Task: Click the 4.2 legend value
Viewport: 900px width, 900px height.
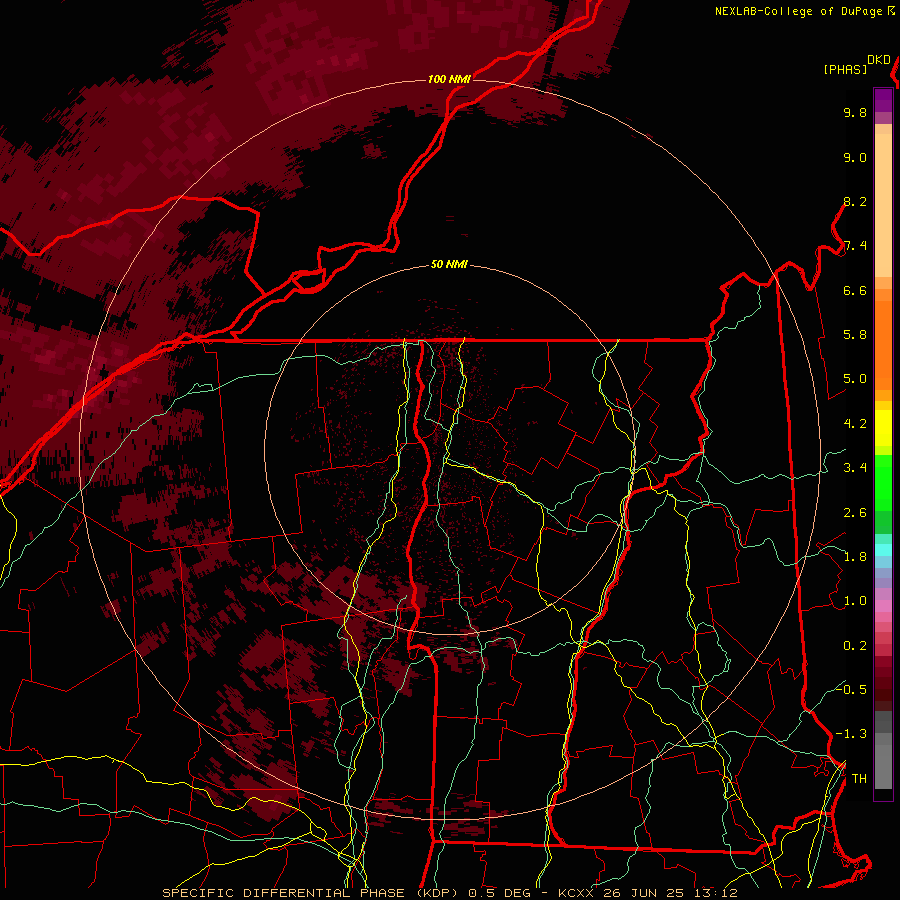Action: click(x=855, y=424)
